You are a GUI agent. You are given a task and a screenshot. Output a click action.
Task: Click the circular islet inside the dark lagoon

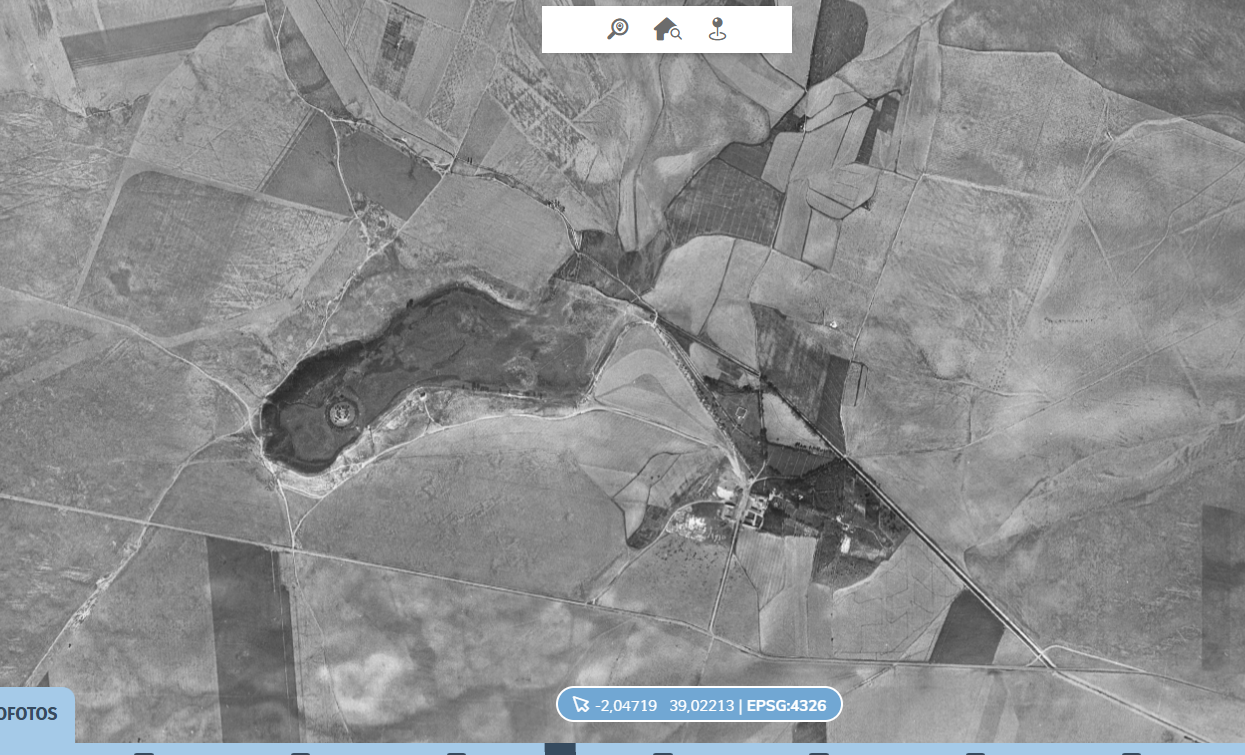point(340,410)
